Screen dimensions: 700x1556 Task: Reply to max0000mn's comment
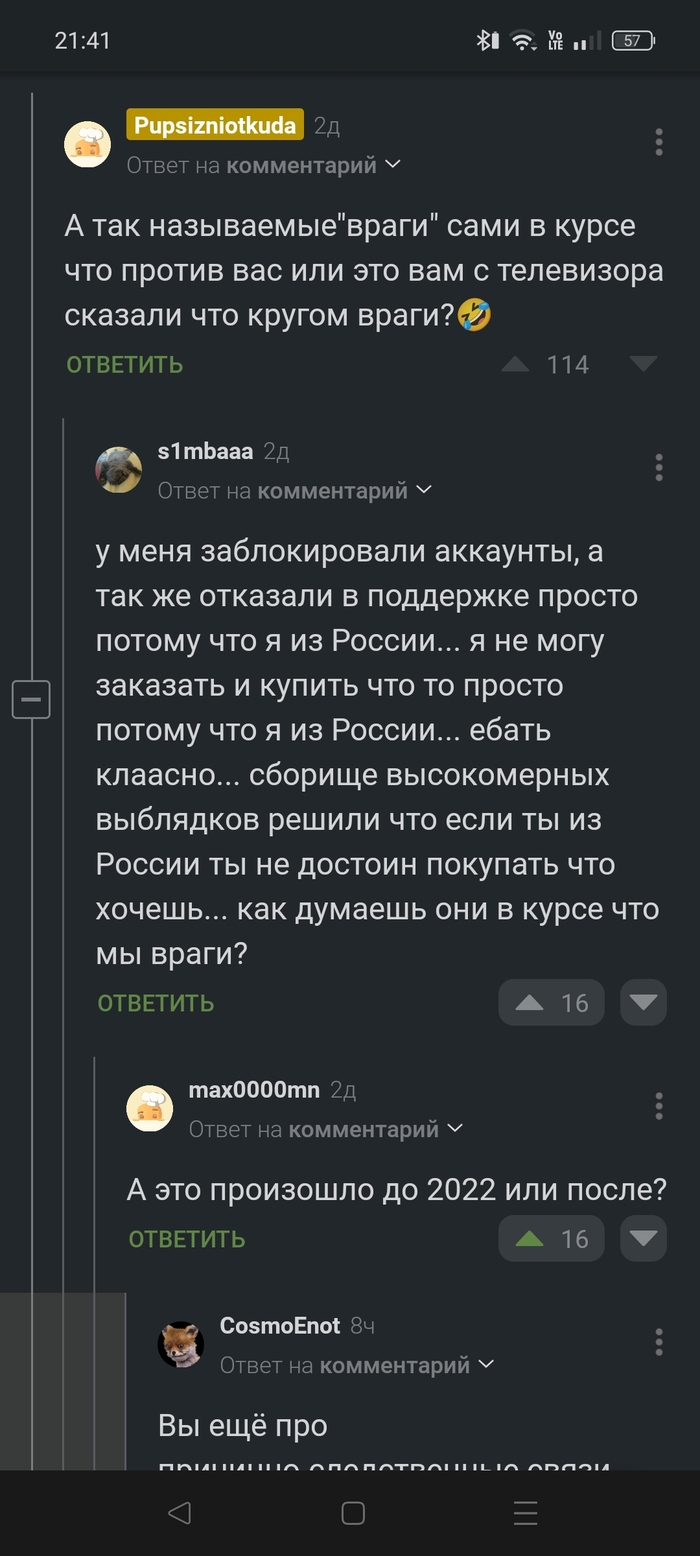click(x=187, y=1240)
